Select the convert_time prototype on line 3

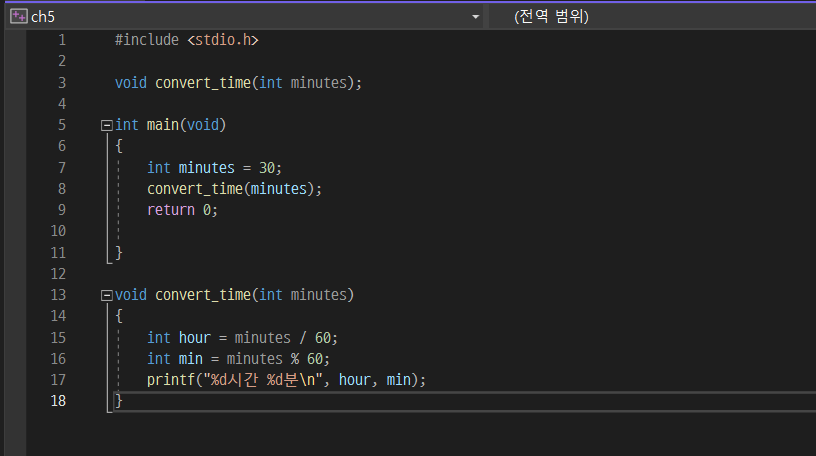238,83
